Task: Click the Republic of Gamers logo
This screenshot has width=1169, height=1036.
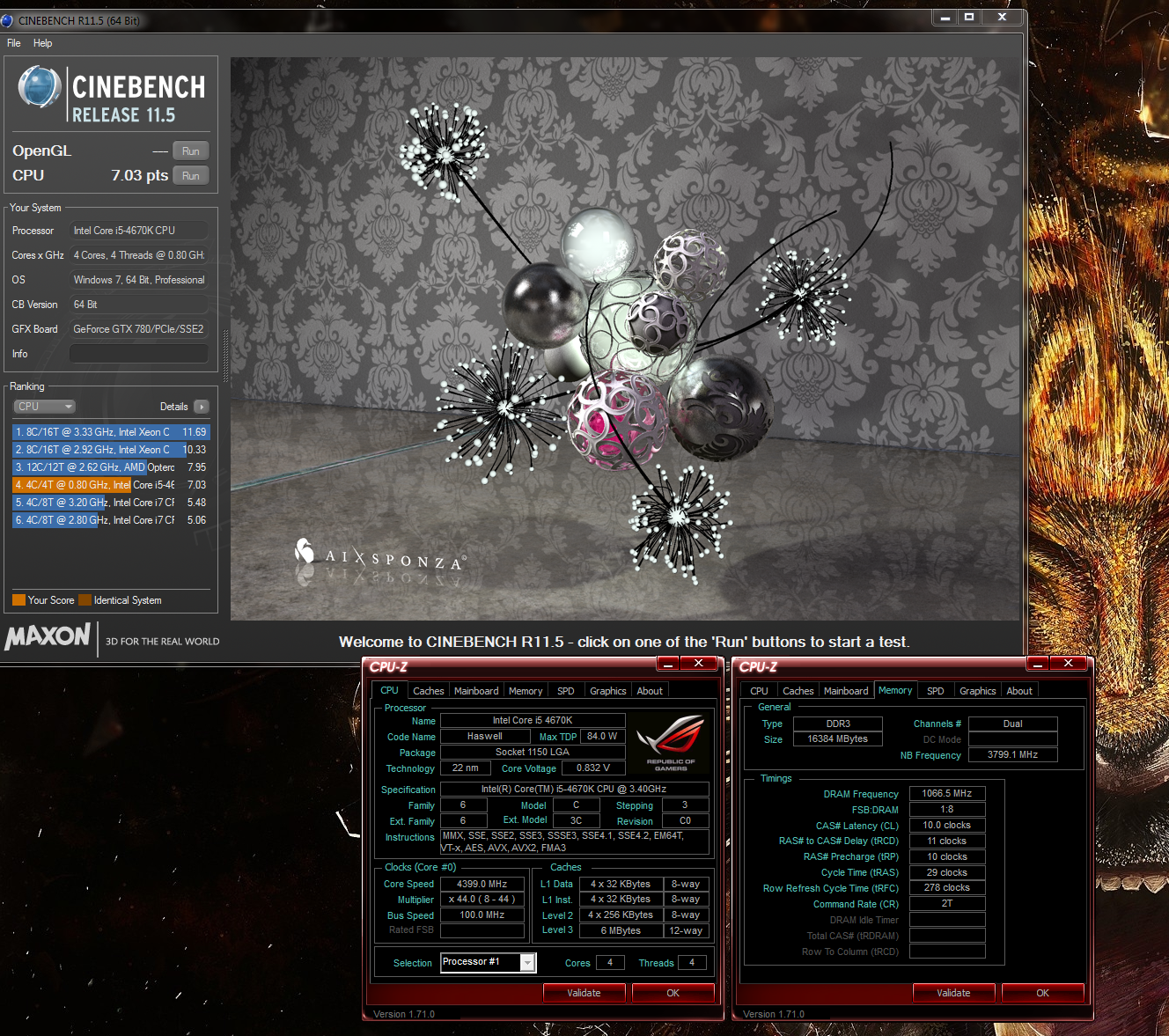Action: [x=671, y=743]
